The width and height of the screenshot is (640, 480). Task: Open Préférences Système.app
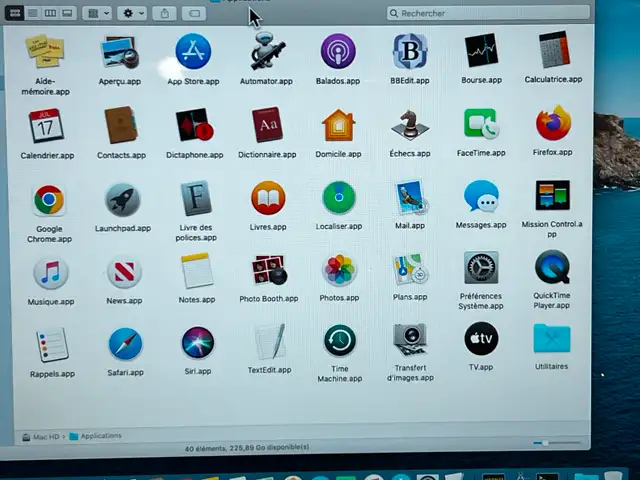tap(481, 268)
